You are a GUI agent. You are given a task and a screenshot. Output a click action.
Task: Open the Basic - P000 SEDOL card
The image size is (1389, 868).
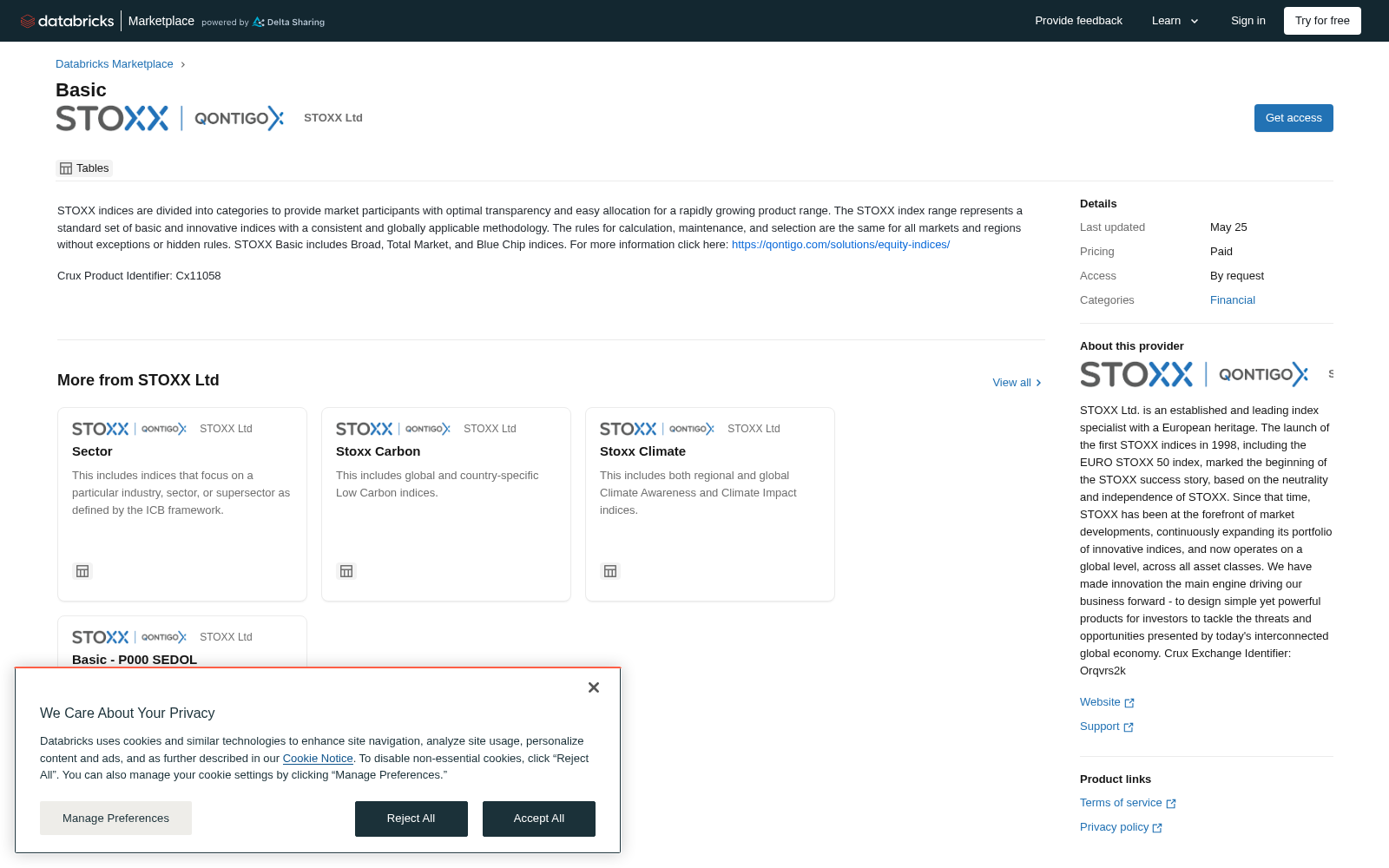pyautogui.click(x=135, y=660)
